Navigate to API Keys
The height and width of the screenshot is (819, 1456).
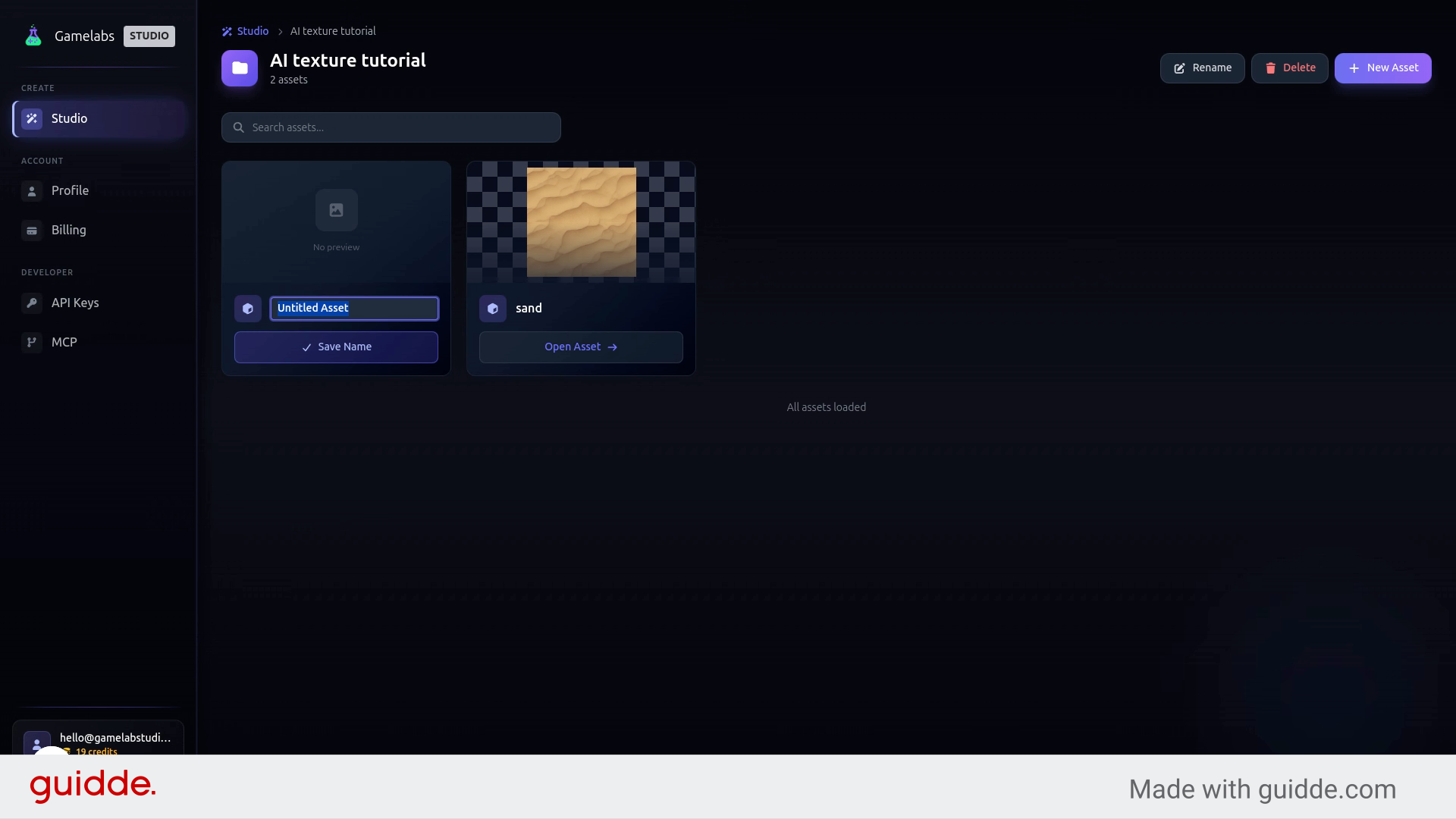(x=99, y=303)
